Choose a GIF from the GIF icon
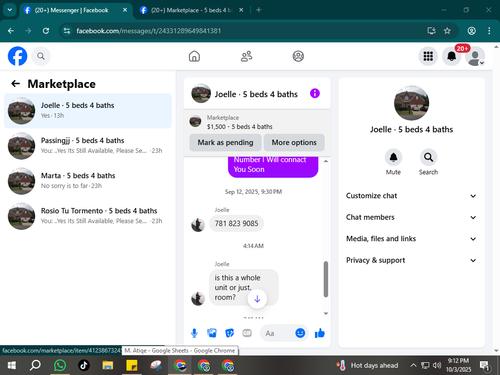This screenshot has height=375, width=500. [x=247, y=333]
